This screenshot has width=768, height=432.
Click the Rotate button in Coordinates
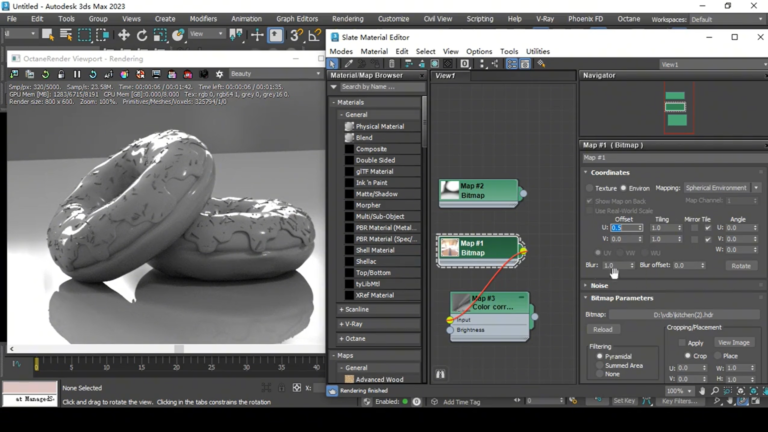click(741, 265)
